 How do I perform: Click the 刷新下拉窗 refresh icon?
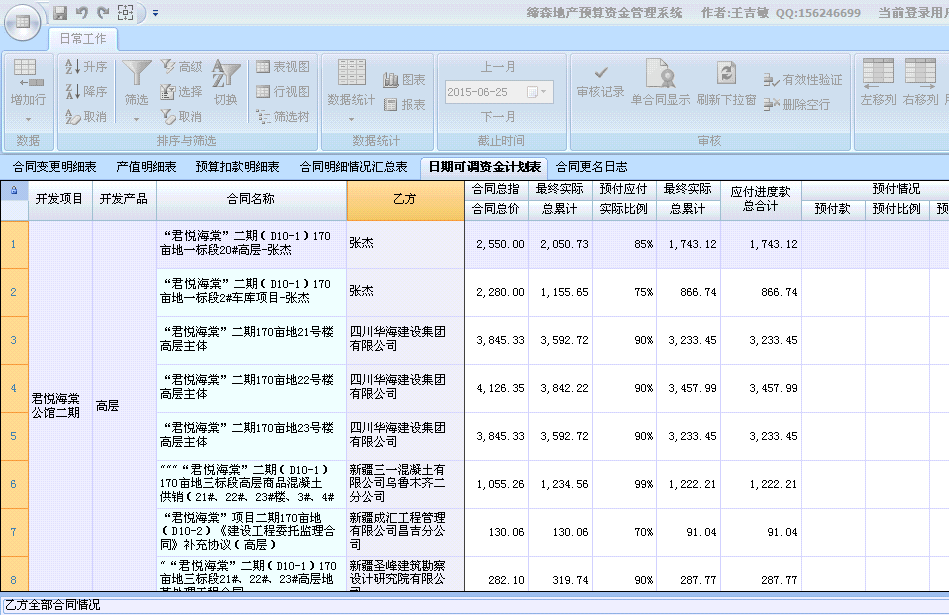[726, 73]
